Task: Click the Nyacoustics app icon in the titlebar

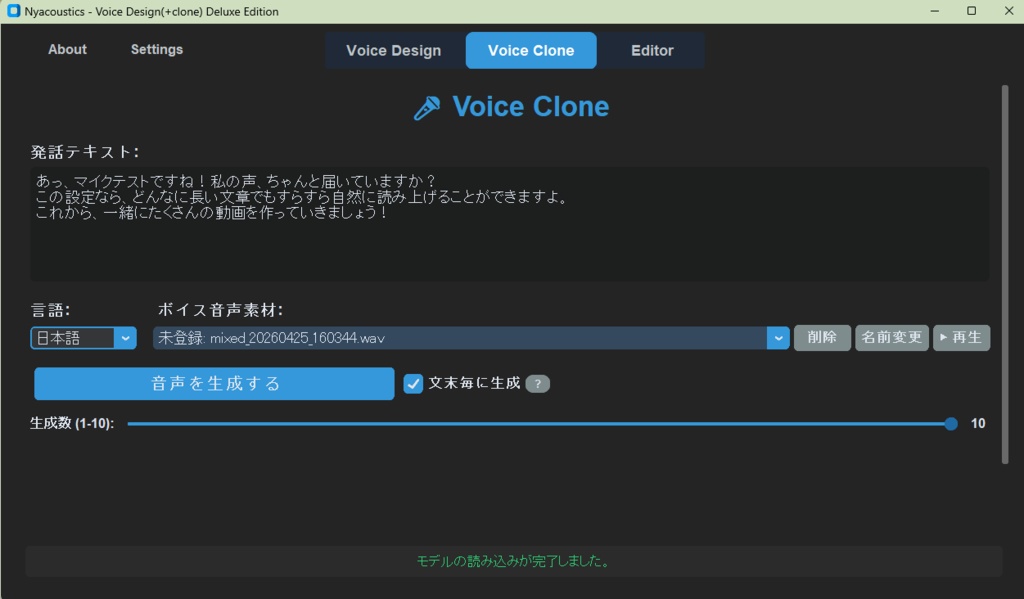Action: point(12,11)
